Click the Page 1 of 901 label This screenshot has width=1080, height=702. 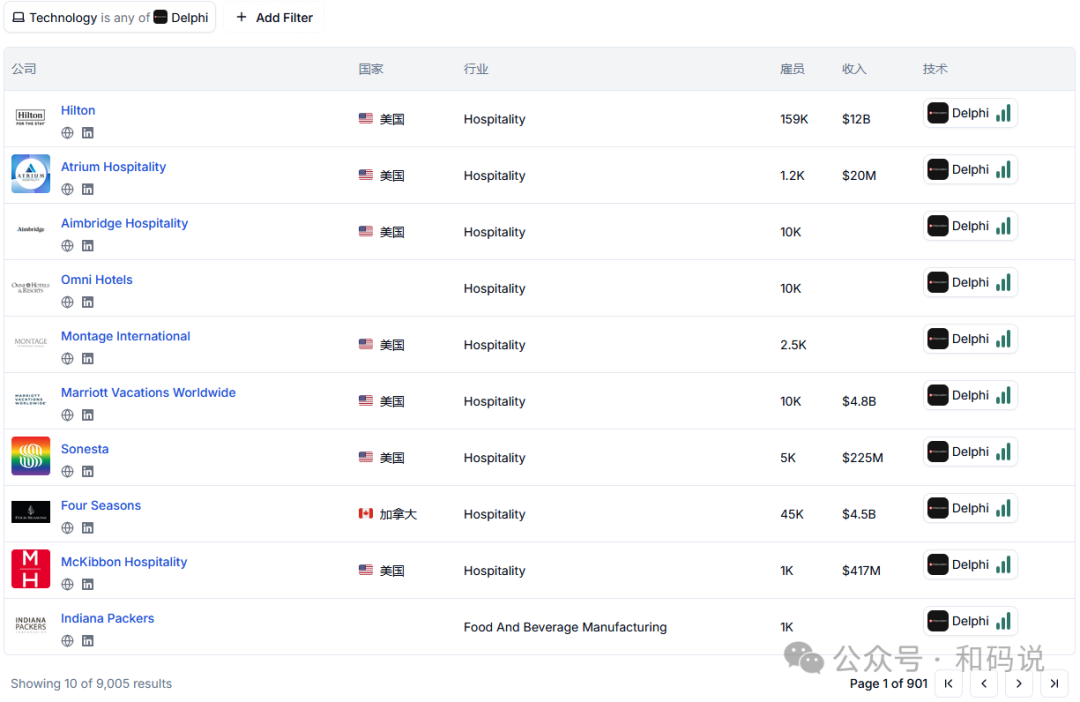pyautogui.click(x=889, y=683)
